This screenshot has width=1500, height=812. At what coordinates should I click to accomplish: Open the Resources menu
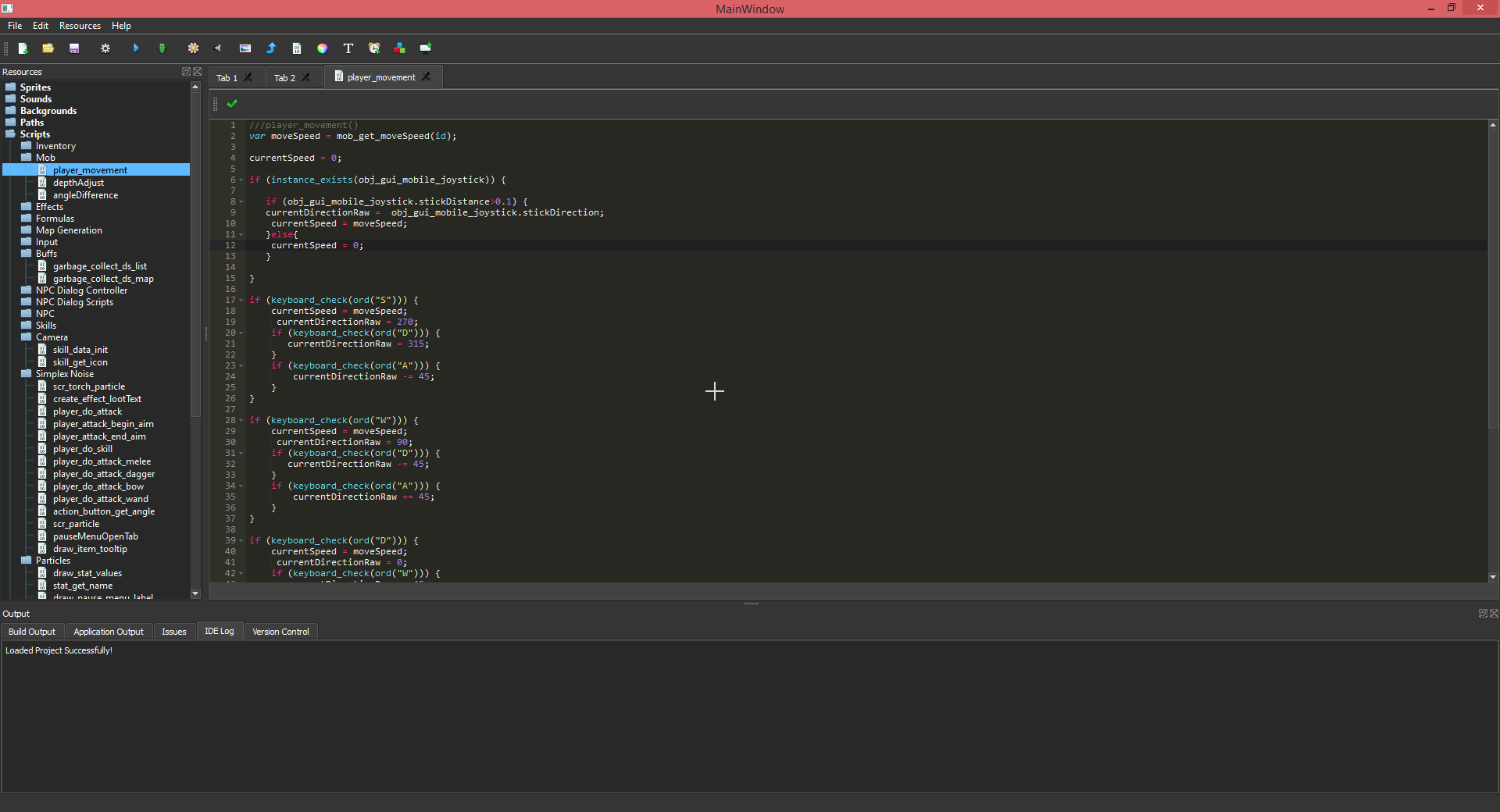80,26
